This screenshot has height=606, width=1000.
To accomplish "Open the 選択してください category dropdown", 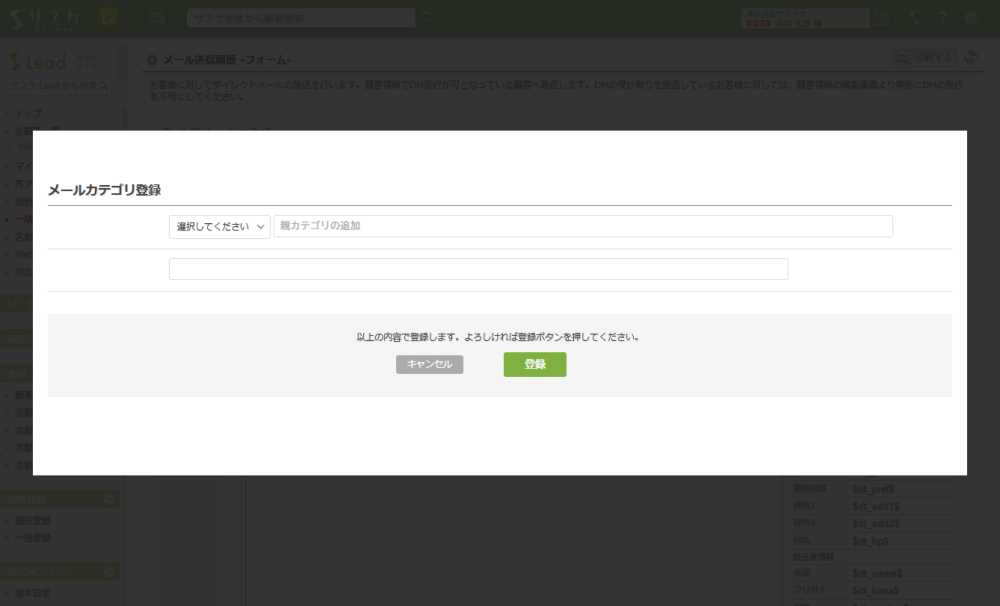I will coord(219,227).
